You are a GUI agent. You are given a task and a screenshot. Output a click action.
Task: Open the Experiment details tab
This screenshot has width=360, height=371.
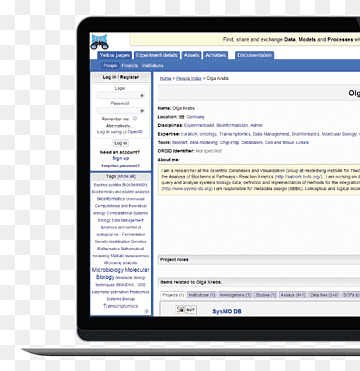[157, 55]
